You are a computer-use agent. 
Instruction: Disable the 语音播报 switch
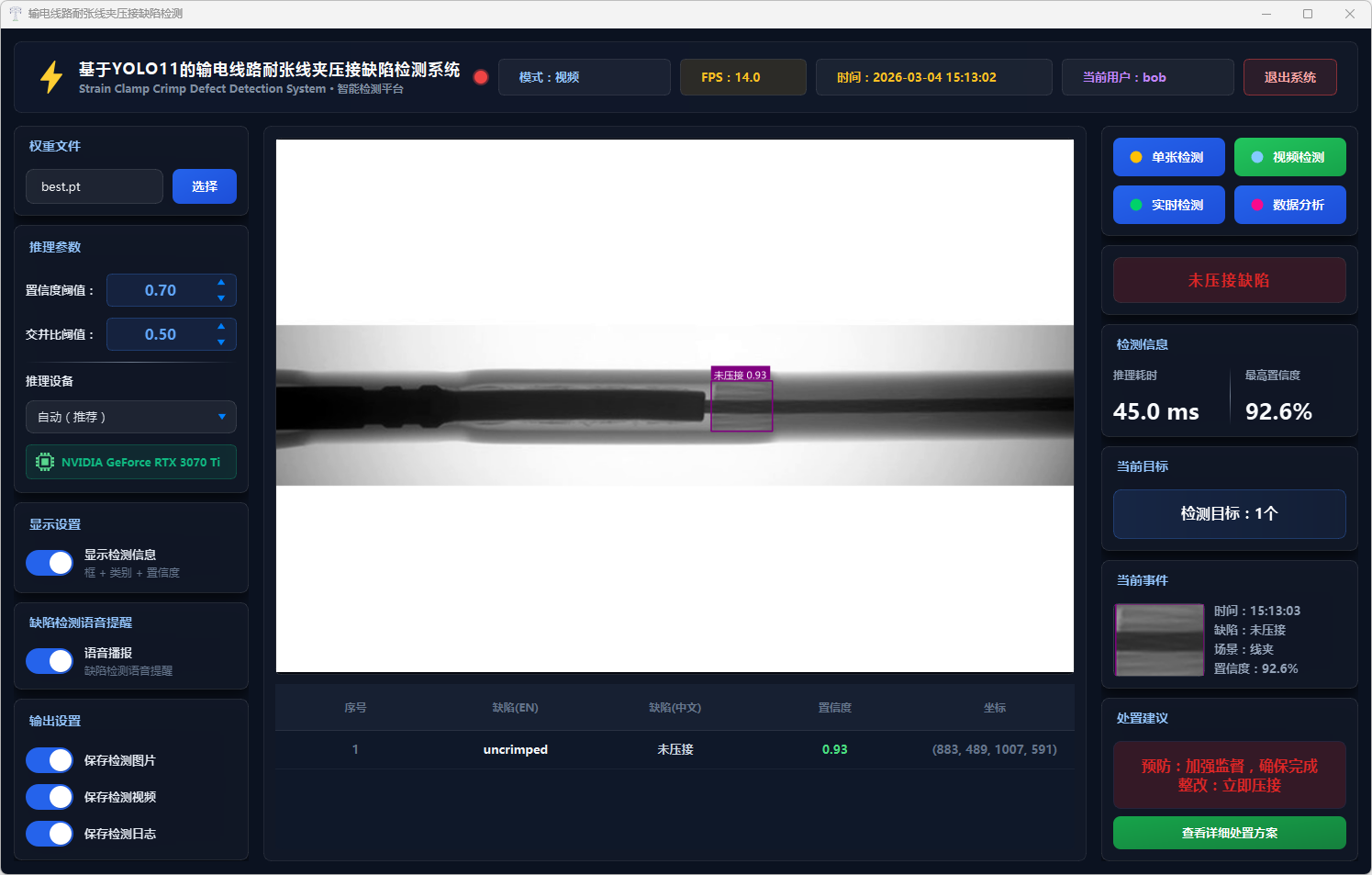coord(50,661)
